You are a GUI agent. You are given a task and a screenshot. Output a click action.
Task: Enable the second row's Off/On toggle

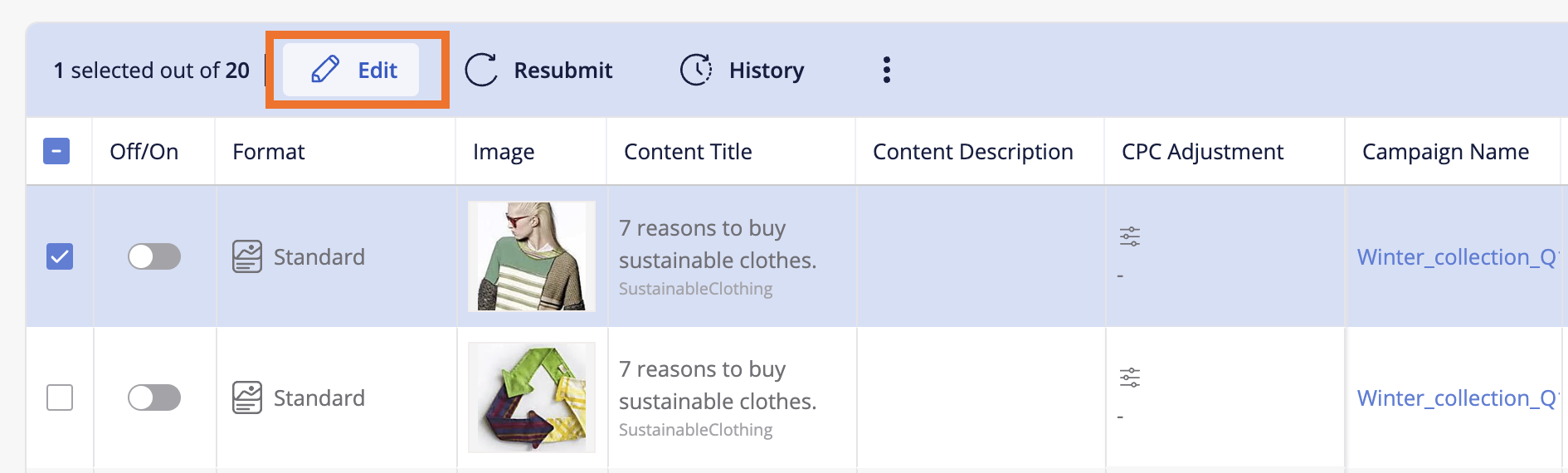pos(154,397)
